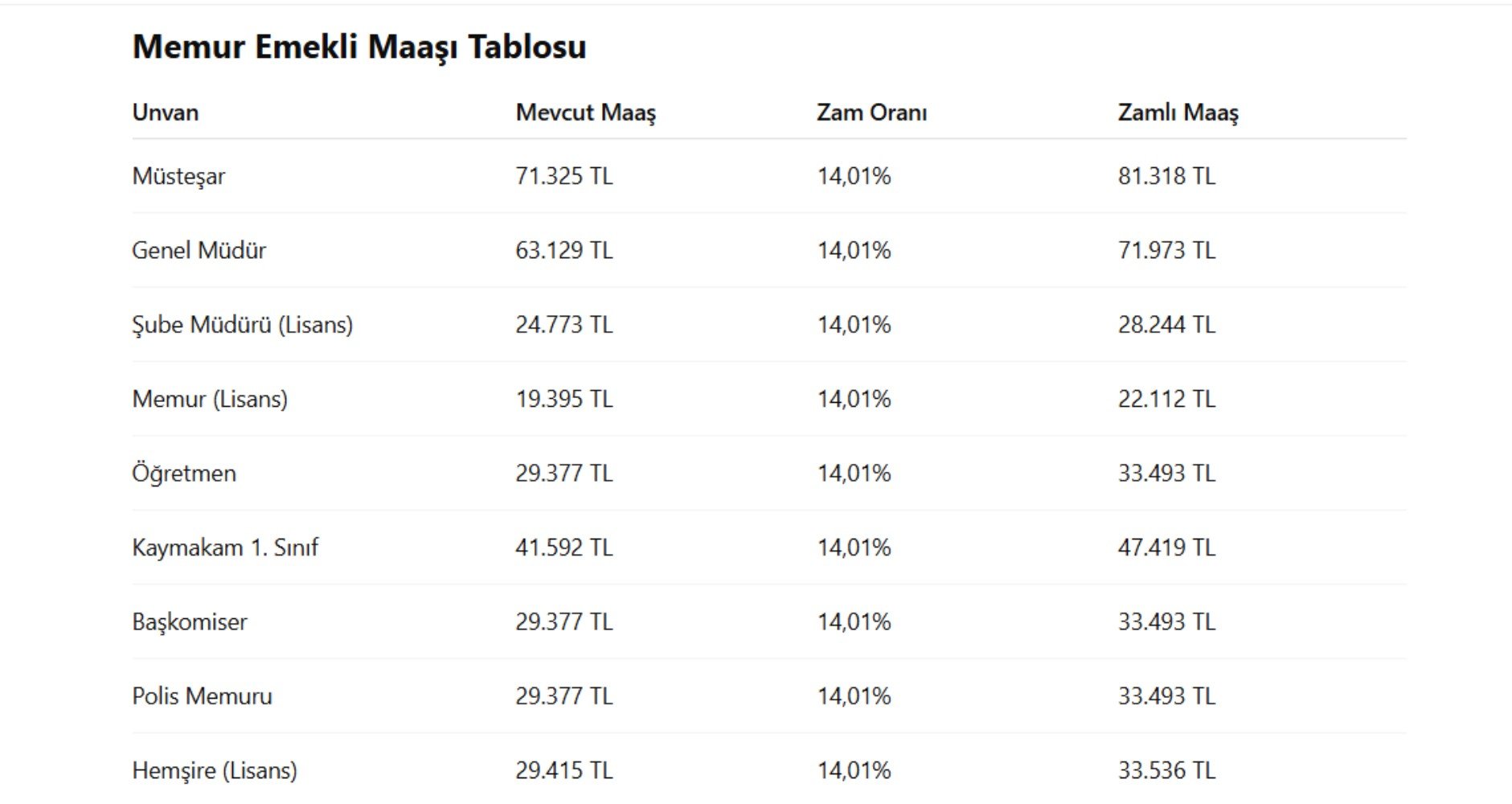Select the Mevcut Maaş column header
This screenshot has height=804, width=1512.
(x=586, y=113)
